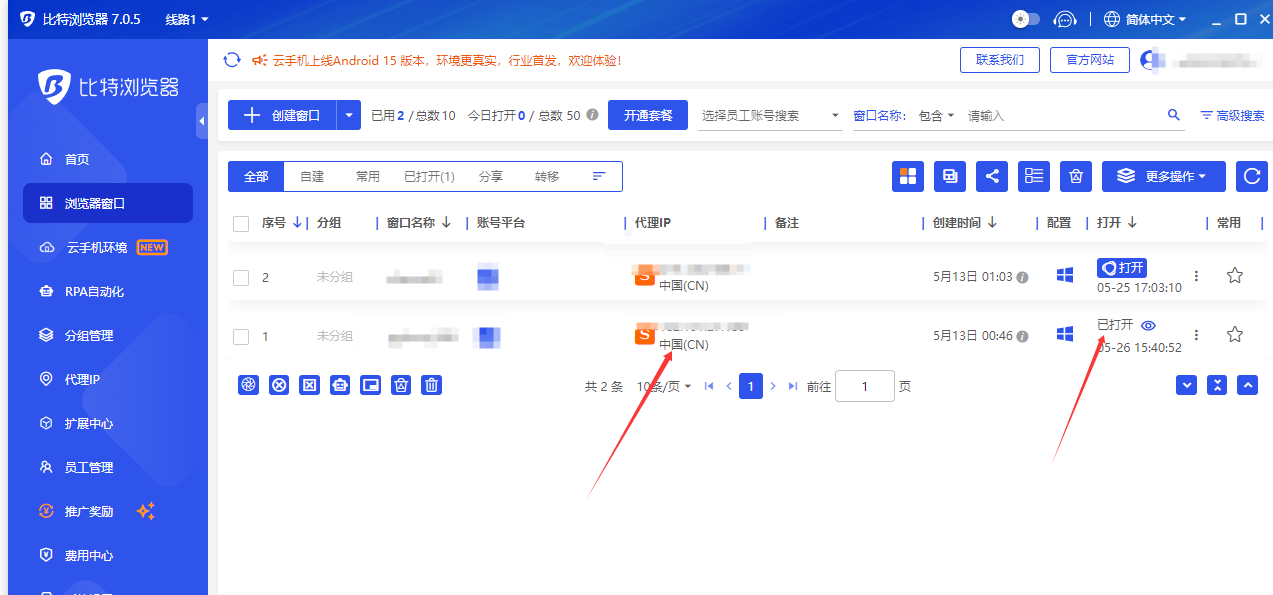
Task: Click the 开通套餐 button
Action: click(x=647, y=115)
